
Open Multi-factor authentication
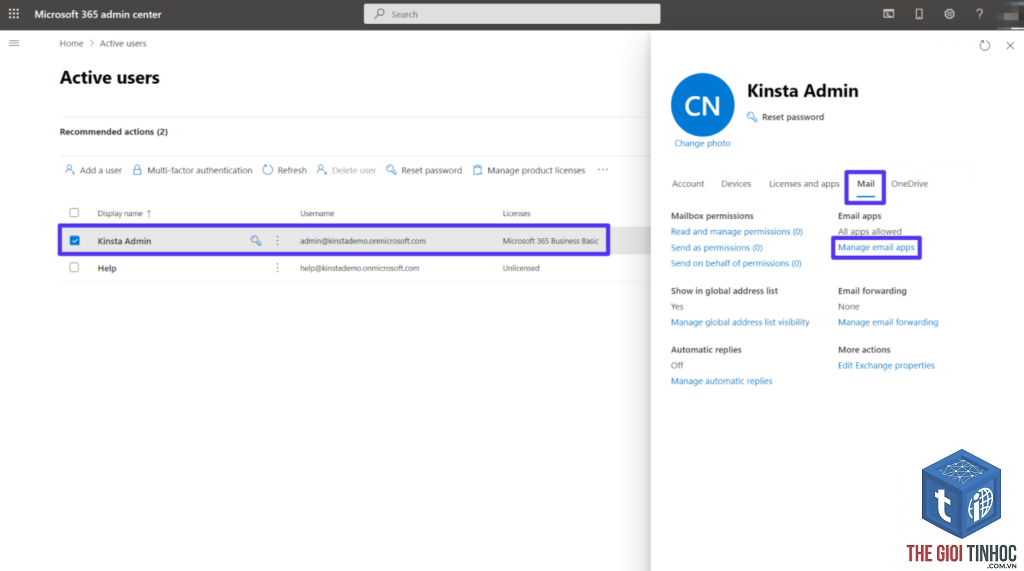click(x=192, y=170)
